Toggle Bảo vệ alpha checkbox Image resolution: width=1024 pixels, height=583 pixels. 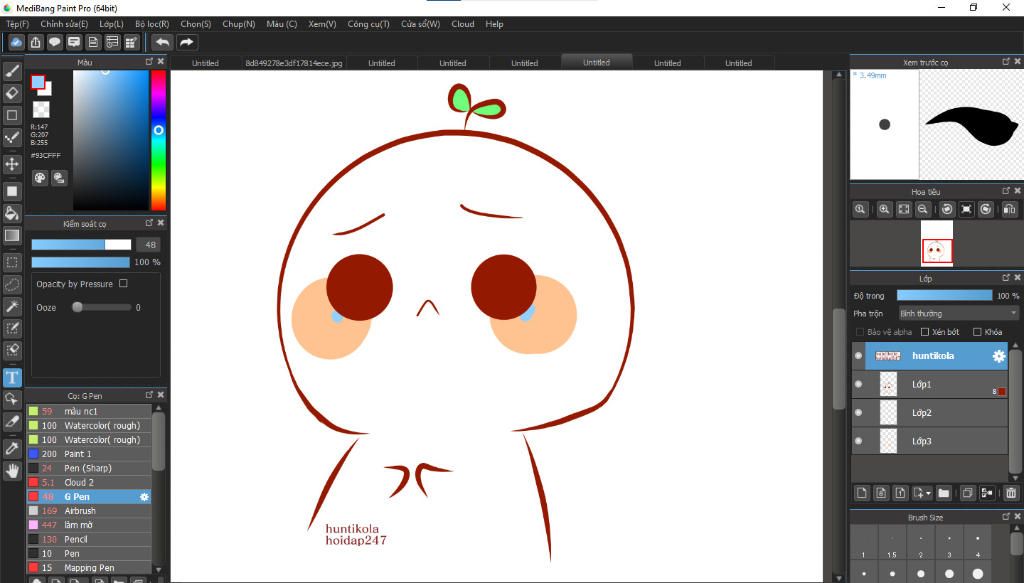tap(860, 332)
